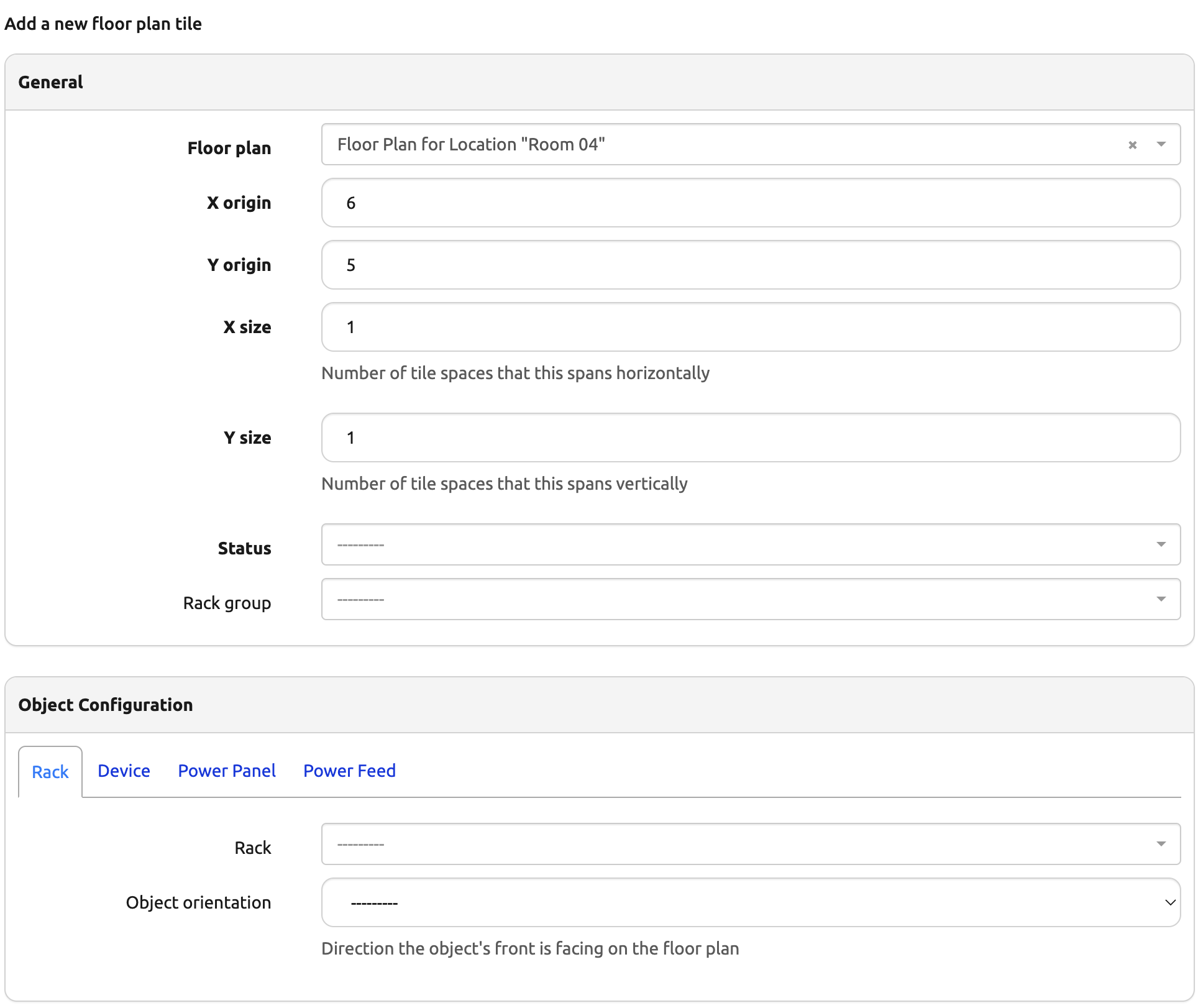The height and width of the screenshot is (1008, 1198).
Task: Click the Rack field dropdown arrow
Action: [x=1161, y=844]
